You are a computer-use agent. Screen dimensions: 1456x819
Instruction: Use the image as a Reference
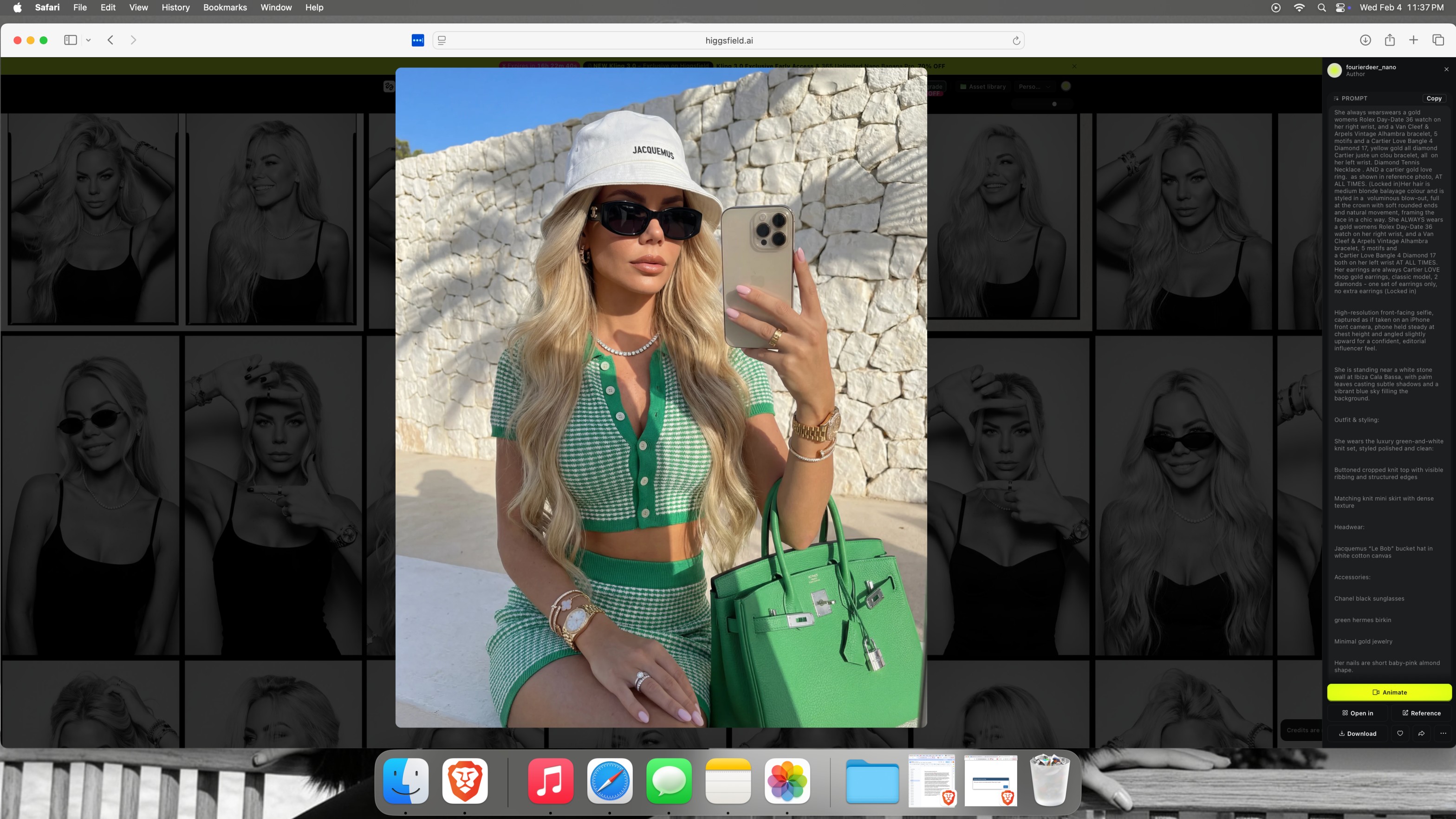tap(1421, 713)
